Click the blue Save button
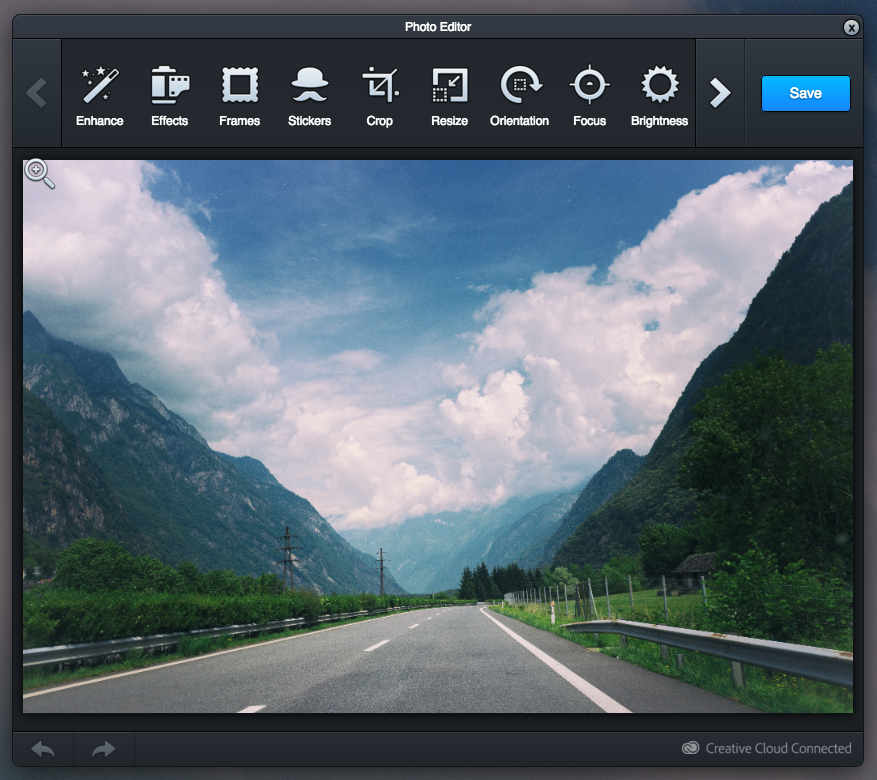This screenshot has height=780, width=877. [x=805, y=93]
